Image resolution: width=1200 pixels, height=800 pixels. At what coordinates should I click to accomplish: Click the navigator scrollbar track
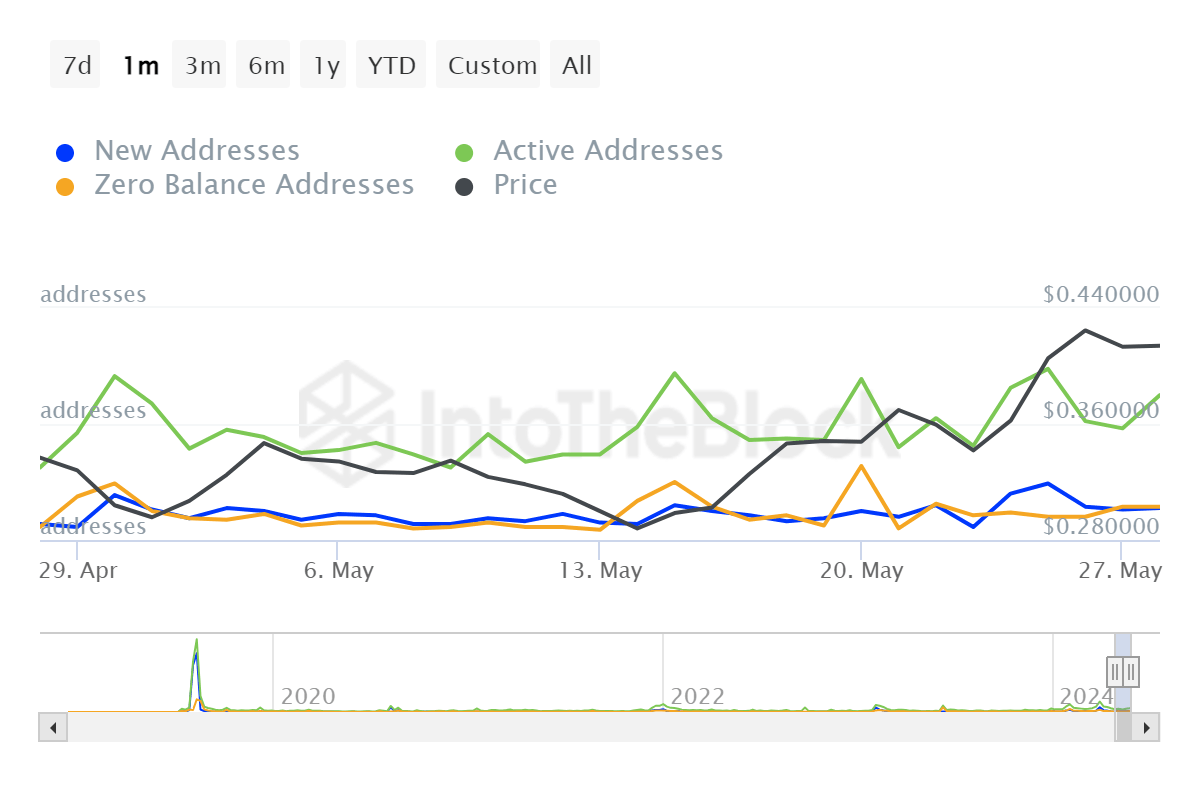pos(590,727)
